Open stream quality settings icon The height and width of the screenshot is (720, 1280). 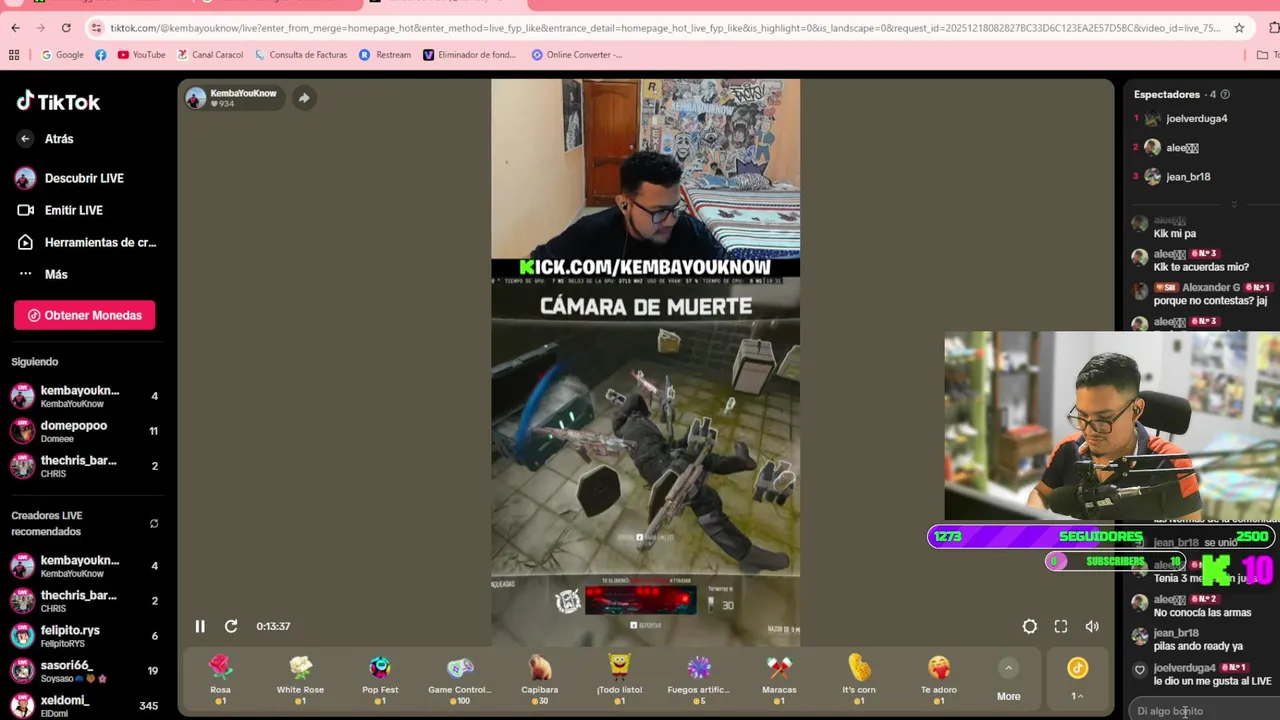(1030, 626)
